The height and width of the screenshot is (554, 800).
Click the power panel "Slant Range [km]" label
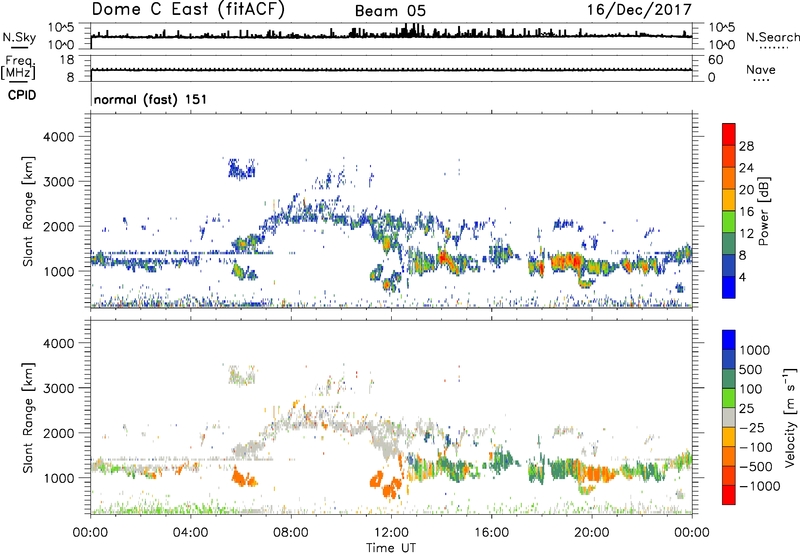(28, 211)
